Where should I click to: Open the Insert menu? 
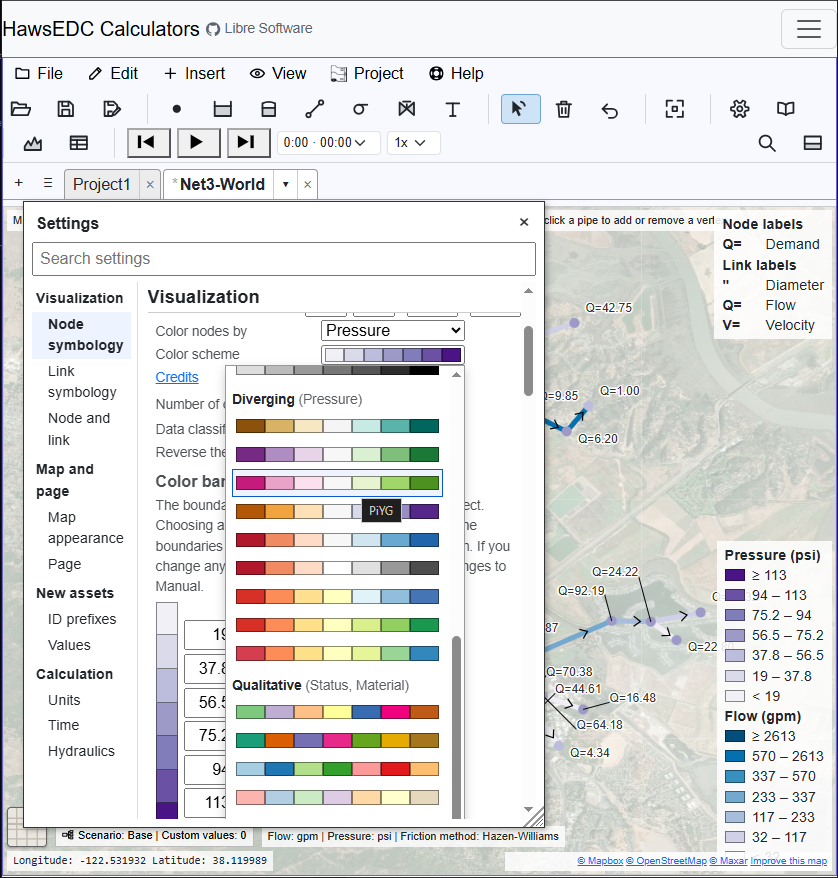[194, 73]
